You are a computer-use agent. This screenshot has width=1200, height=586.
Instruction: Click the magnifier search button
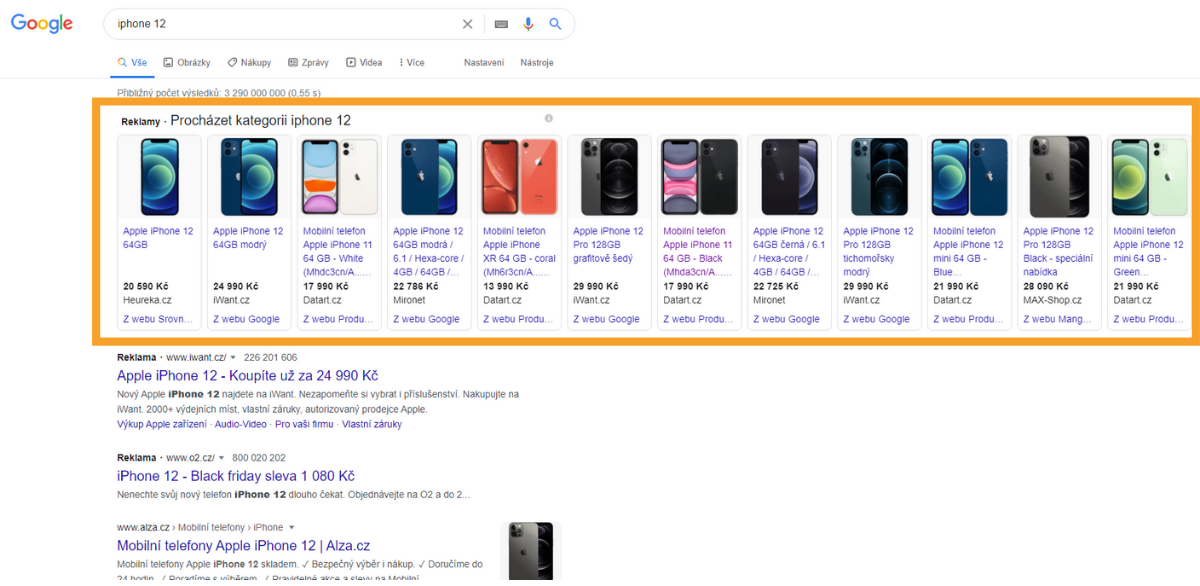coord(556,24)
